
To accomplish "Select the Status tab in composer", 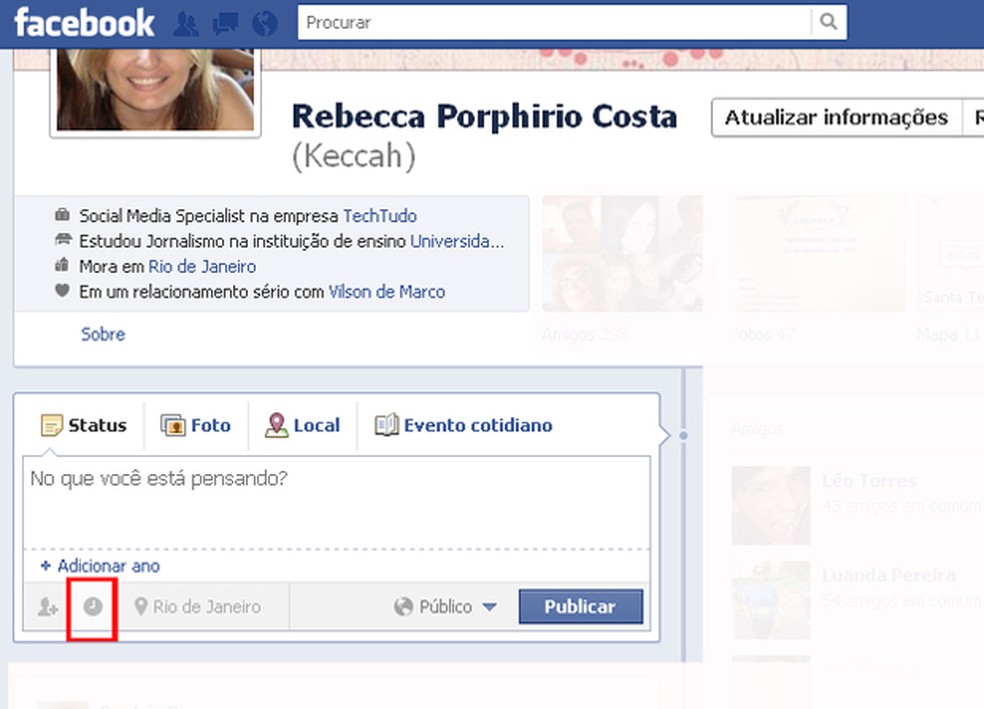I will click(83, 425).
